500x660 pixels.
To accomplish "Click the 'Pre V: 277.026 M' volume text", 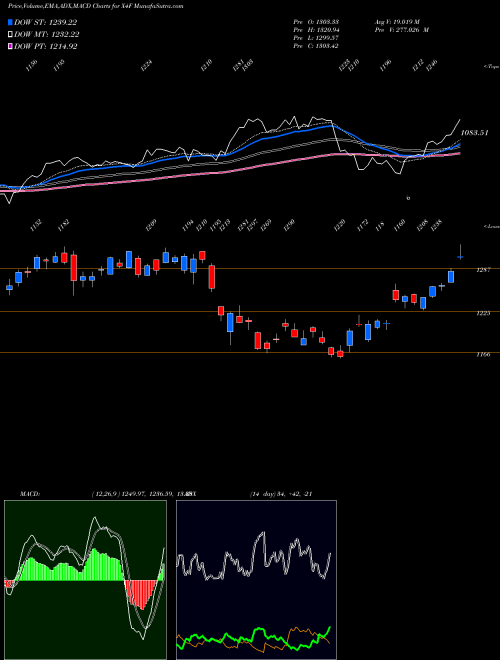I will [402, 30].
